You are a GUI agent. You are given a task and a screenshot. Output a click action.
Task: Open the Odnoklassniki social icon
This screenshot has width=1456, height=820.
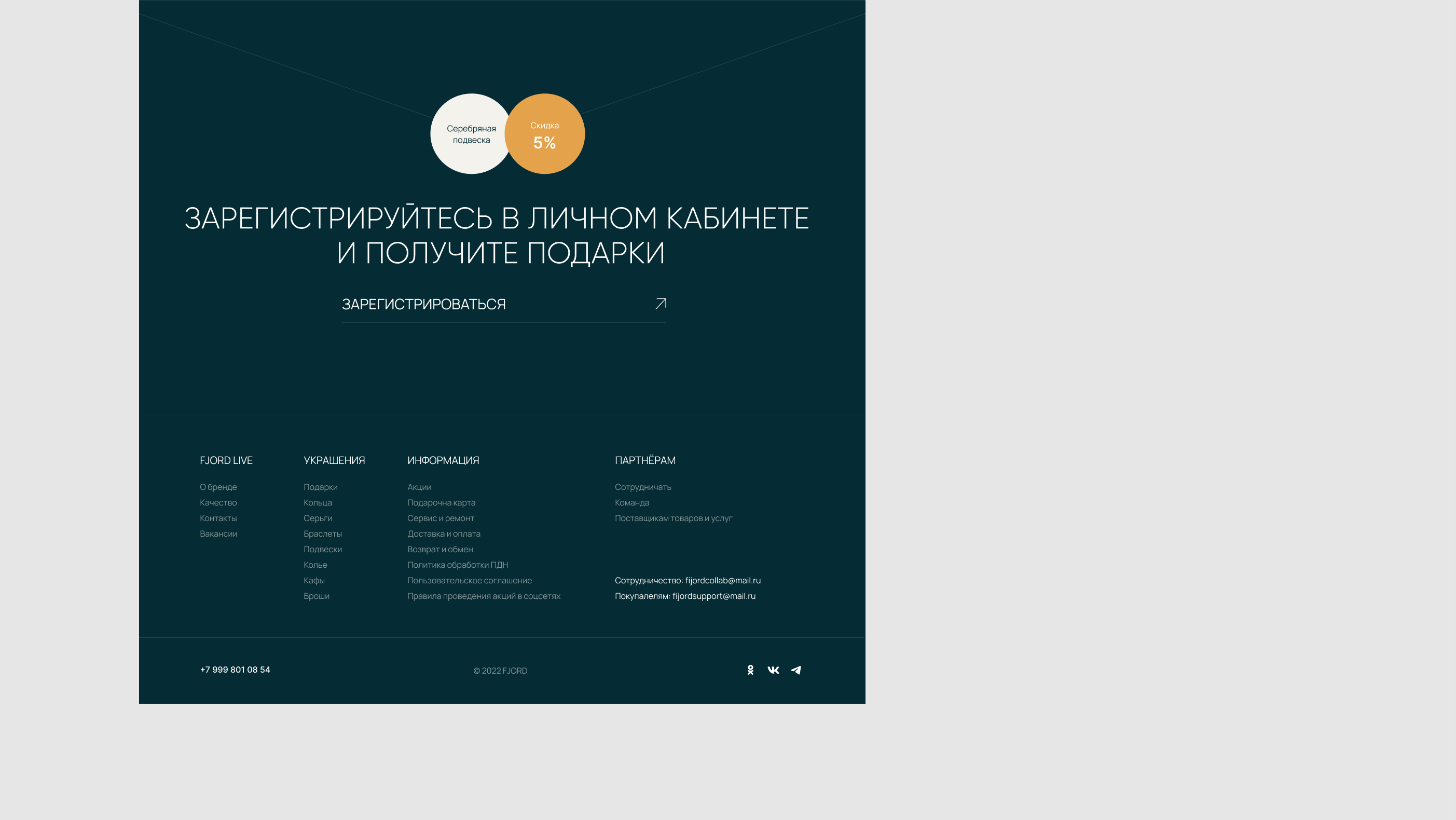[x=750, y=669]
